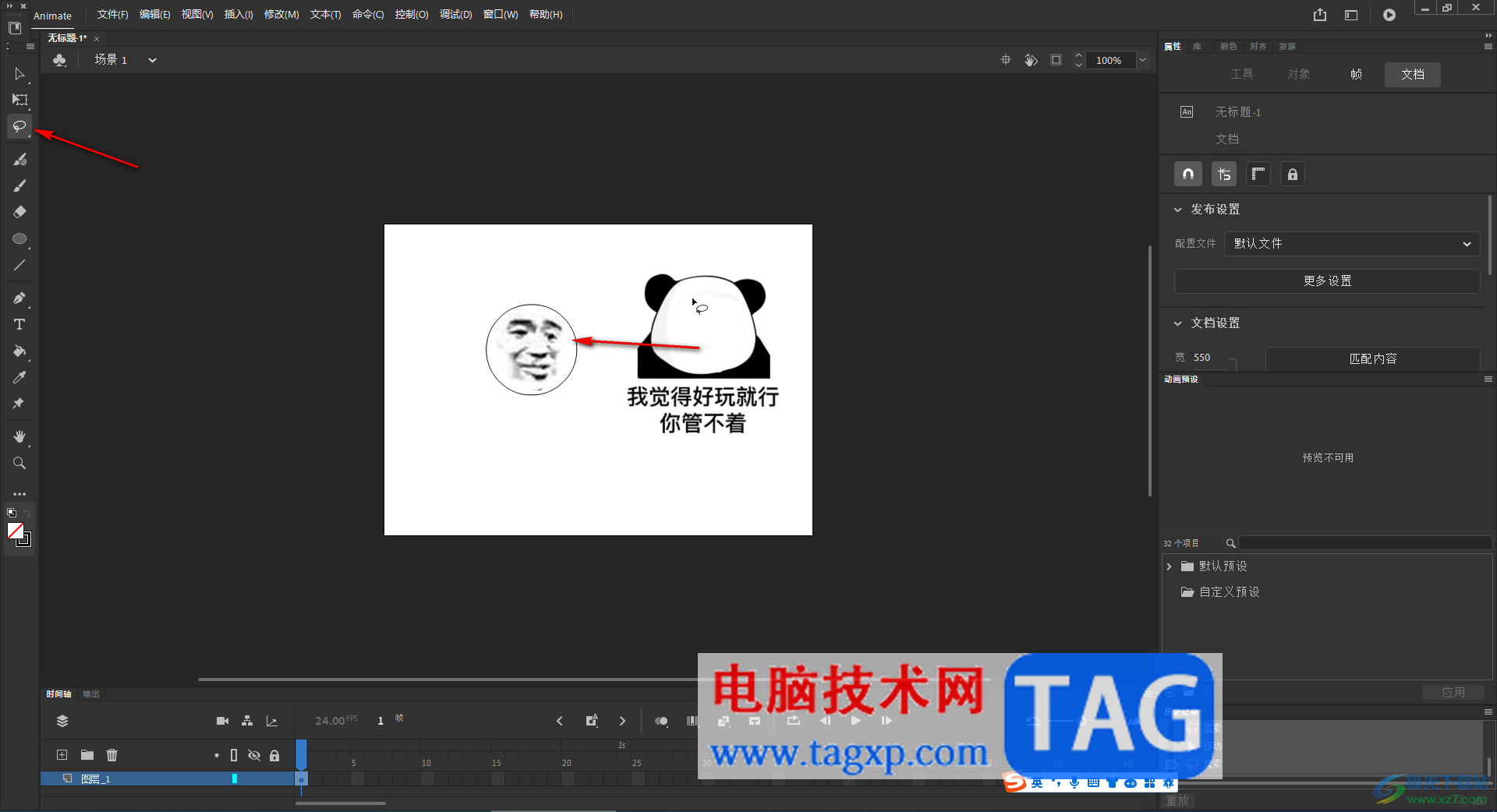Viewport: 1497px width, 812px height.
Task: Show parenting view in timeline
Action: coord(247,721)
